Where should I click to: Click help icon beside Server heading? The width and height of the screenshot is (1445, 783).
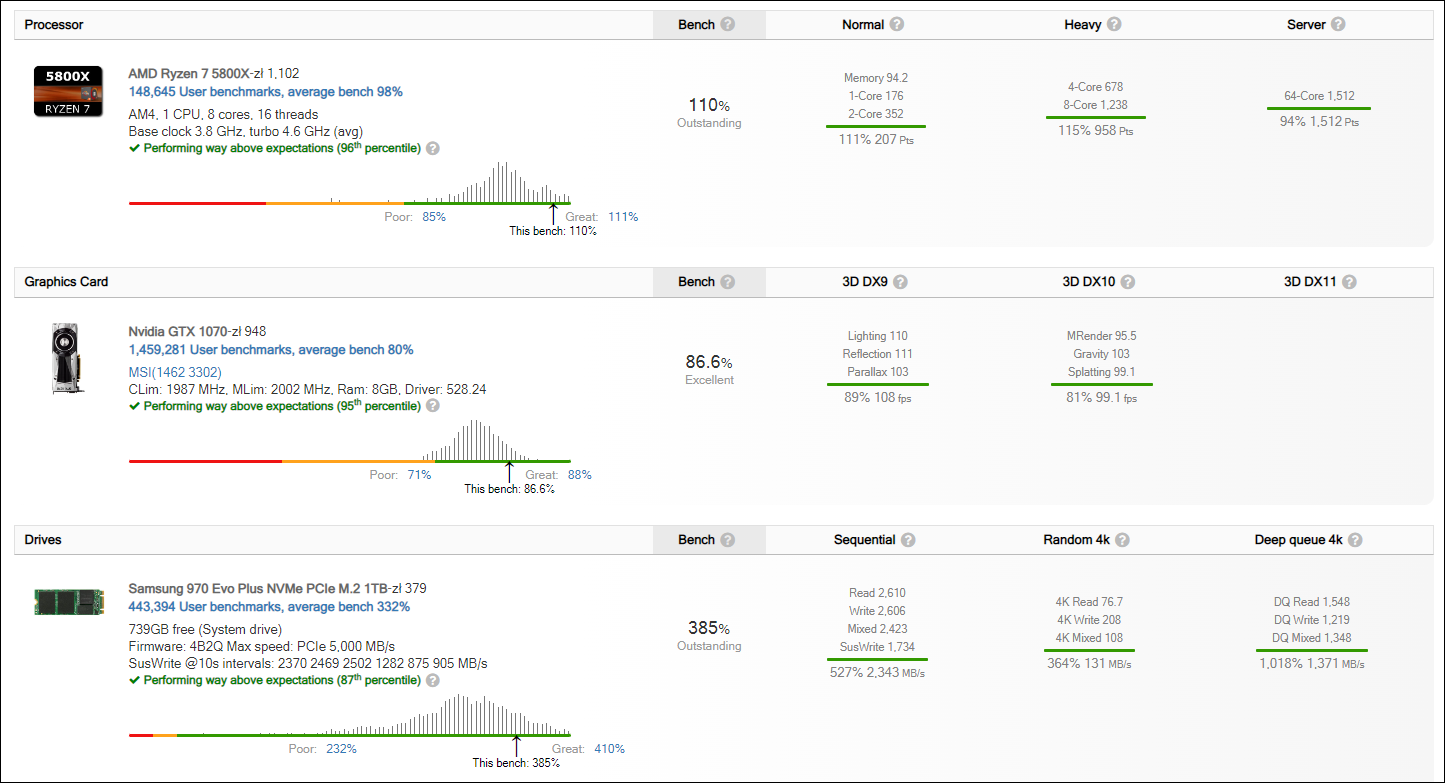(x=1338, y=24)
